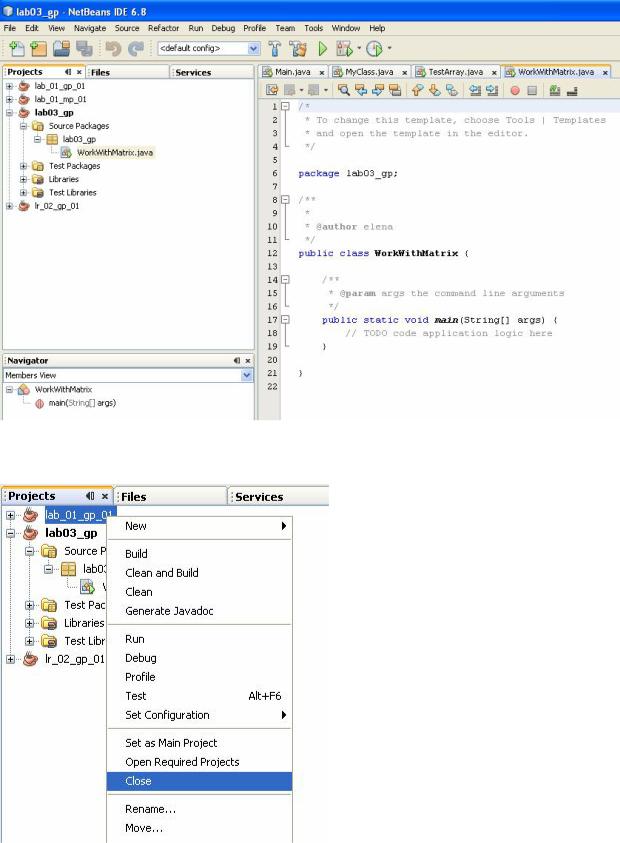Viewport: 620px width, 843px height.
Task: Click the Build Main Project hammer icon
Action: [x=275, y=49]
